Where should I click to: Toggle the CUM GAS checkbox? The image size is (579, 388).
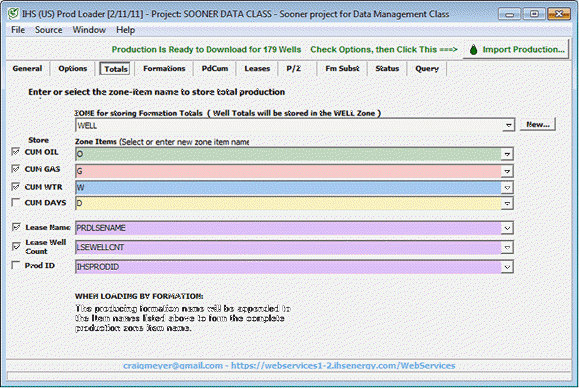[16, 169]
